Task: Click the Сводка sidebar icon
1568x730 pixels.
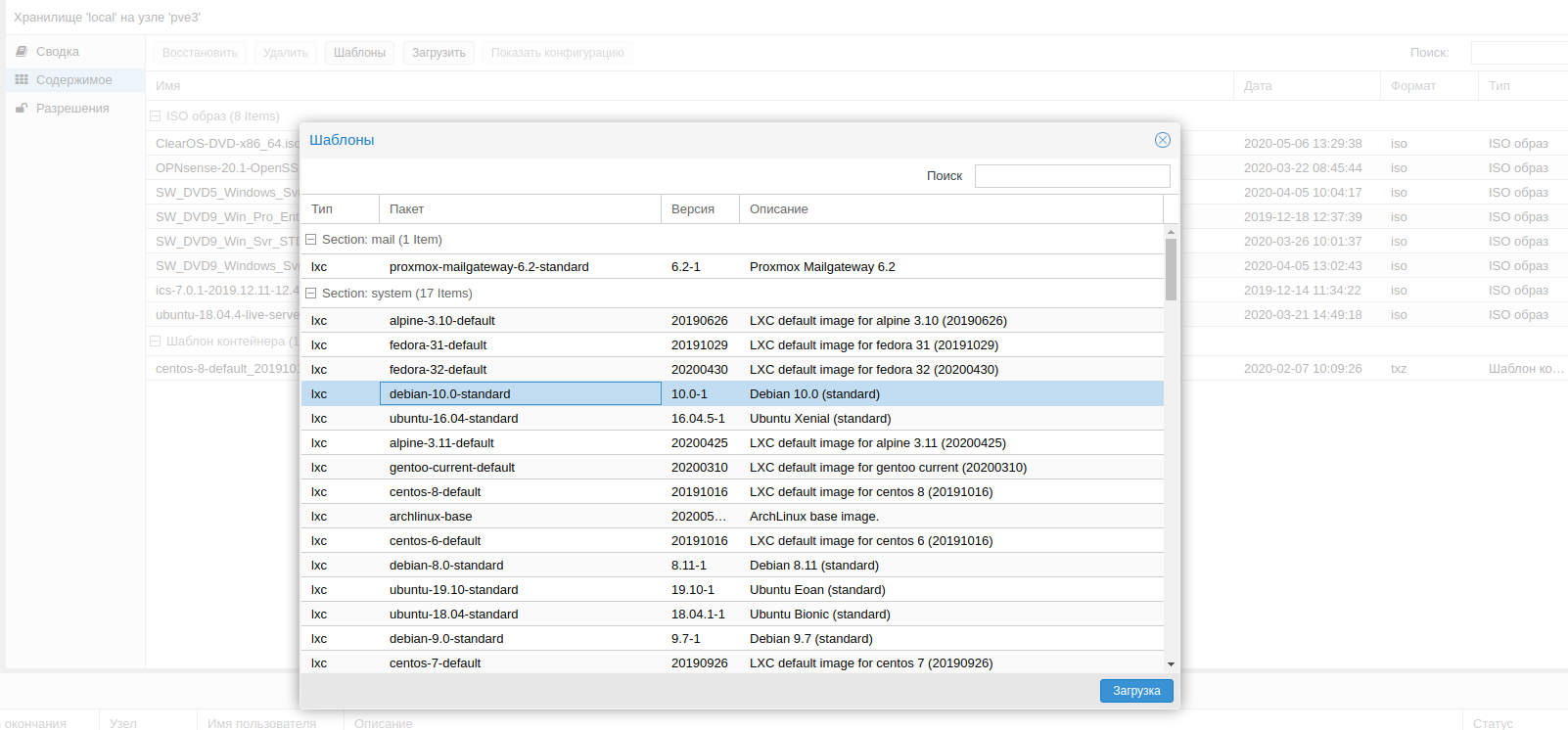Action: click(x=22, y=51)
